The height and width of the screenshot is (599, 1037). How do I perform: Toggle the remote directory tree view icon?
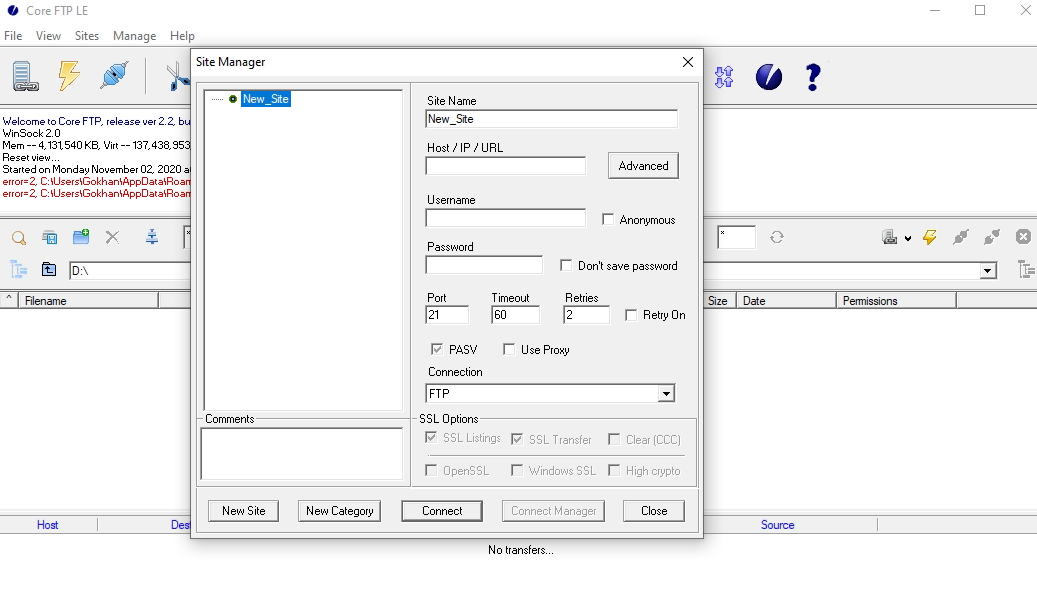(1026, 269)
